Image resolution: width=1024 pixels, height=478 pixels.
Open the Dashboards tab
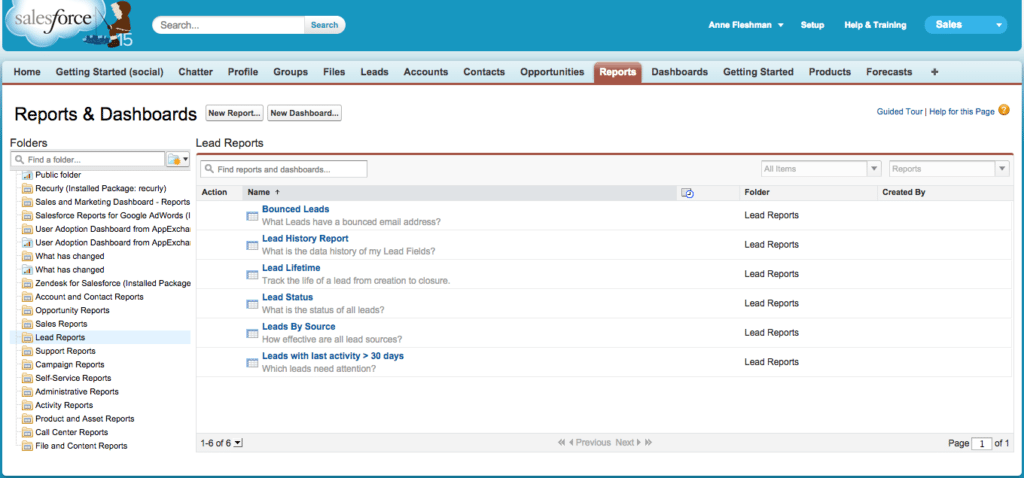click(679, 72)
